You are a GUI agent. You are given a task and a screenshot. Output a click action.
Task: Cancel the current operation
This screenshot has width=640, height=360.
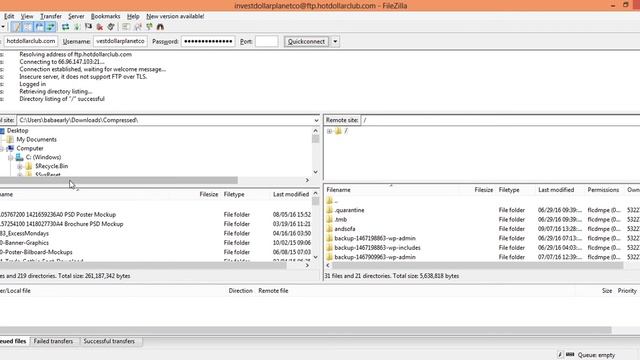coord(88,27)
